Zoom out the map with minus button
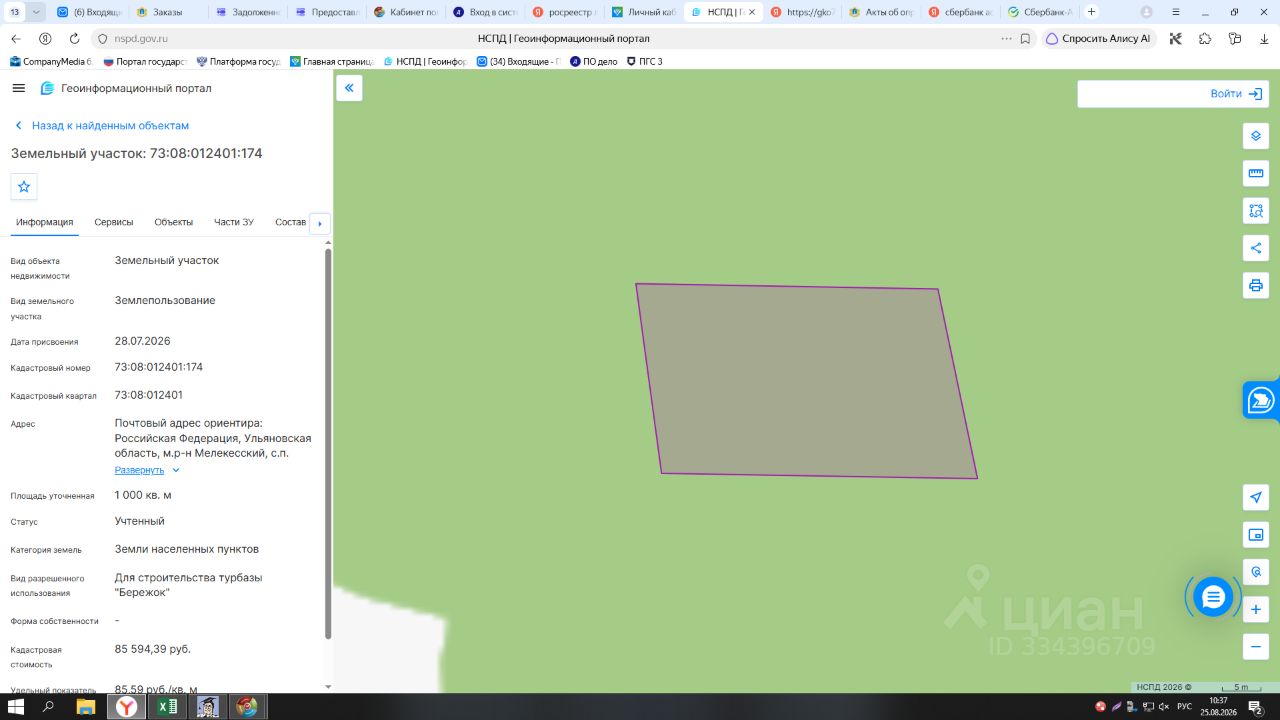This screenshot has width=1280, height=720. click(1256, 646)
